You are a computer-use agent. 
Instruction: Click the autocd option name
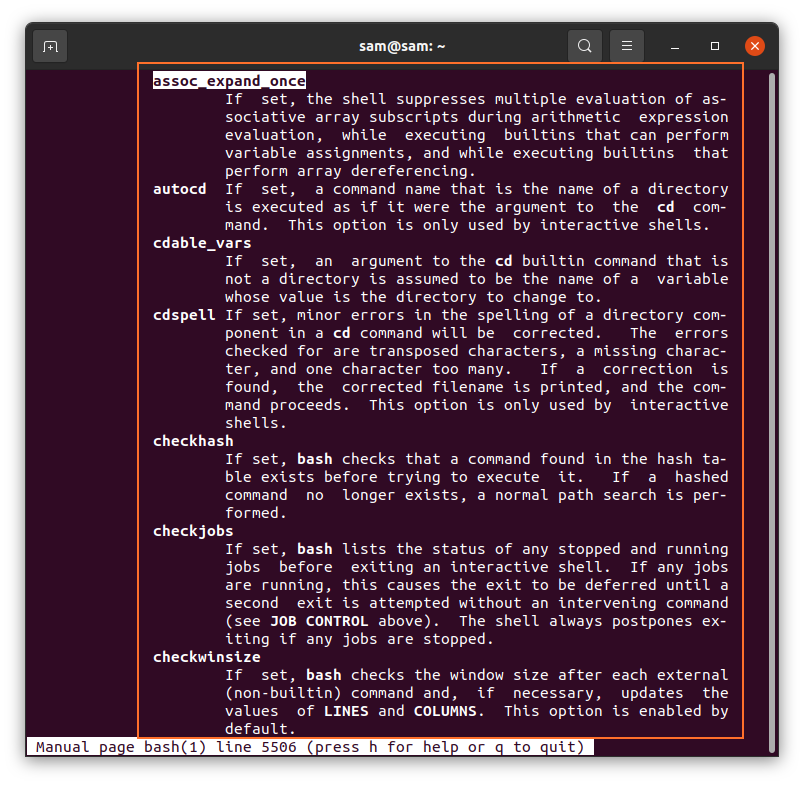point(179,189)
